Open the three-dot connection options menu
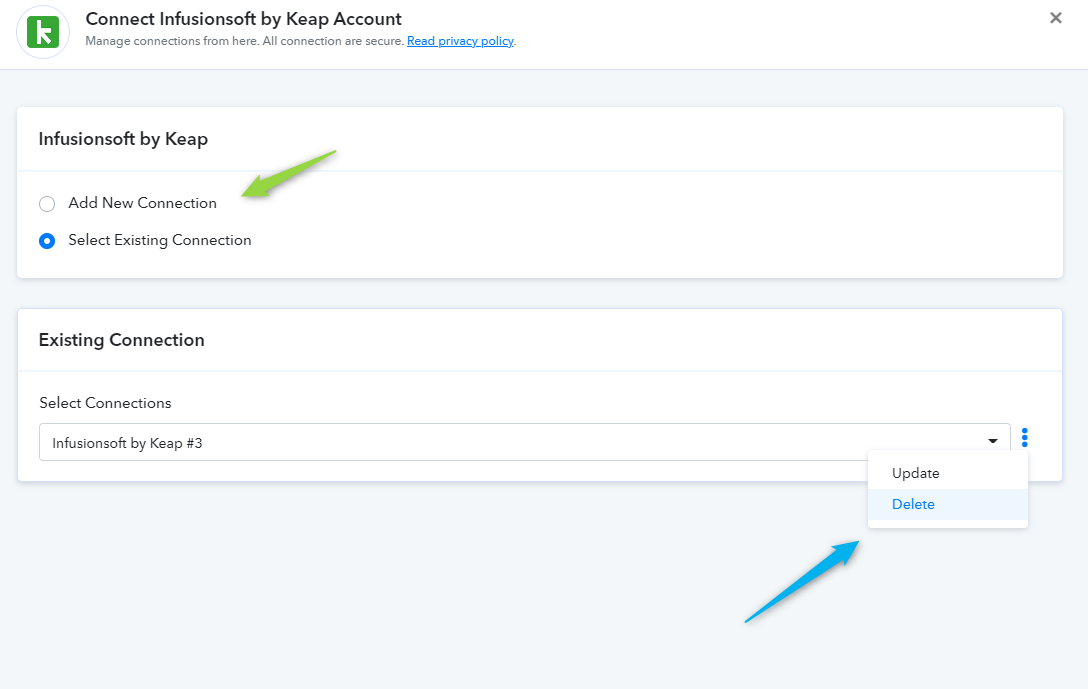This screenshot has height=689, width=1088. [x=1024, y=438]
